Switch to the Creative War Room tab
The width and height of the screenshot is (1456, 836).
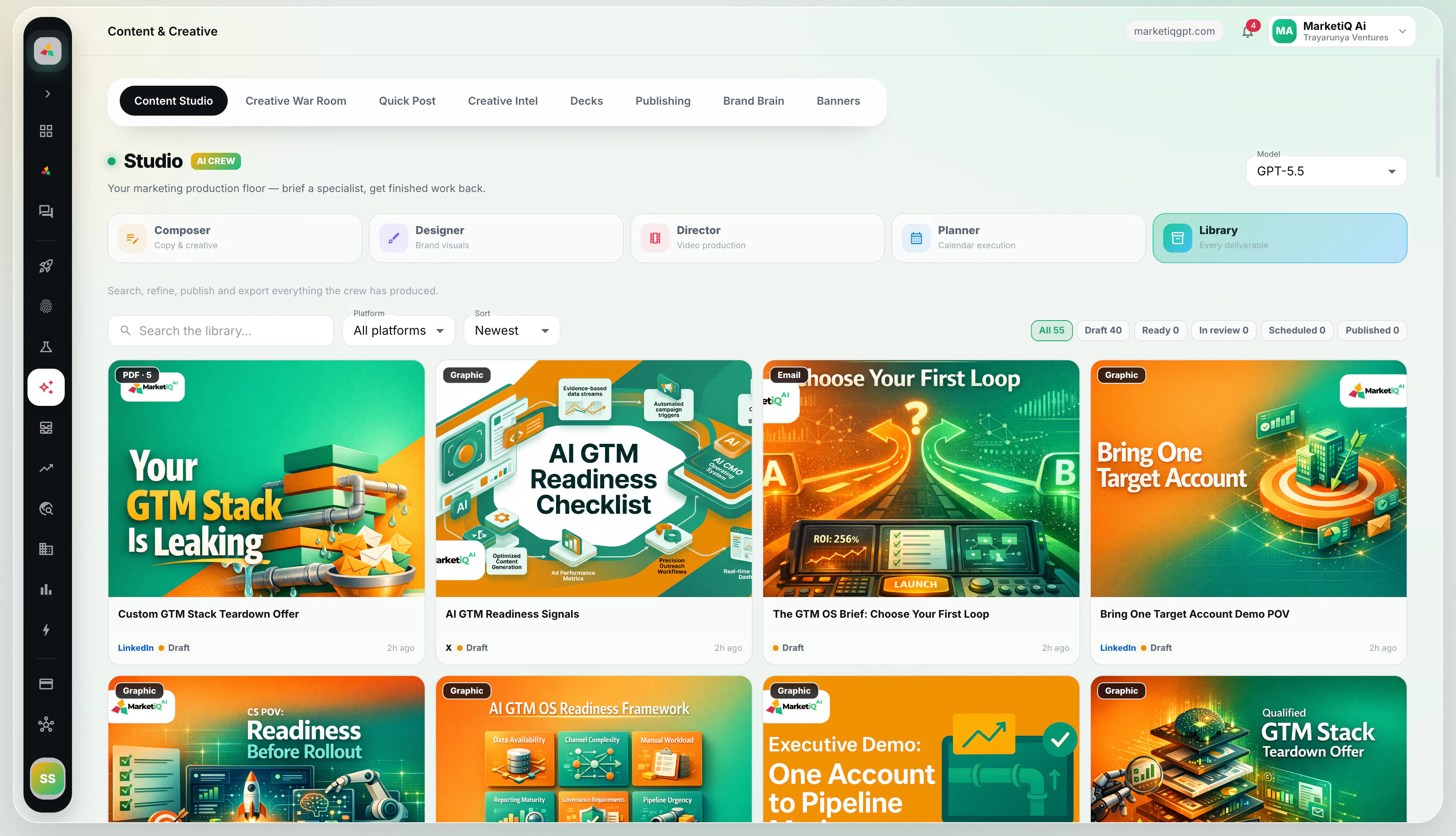[296, 101]
